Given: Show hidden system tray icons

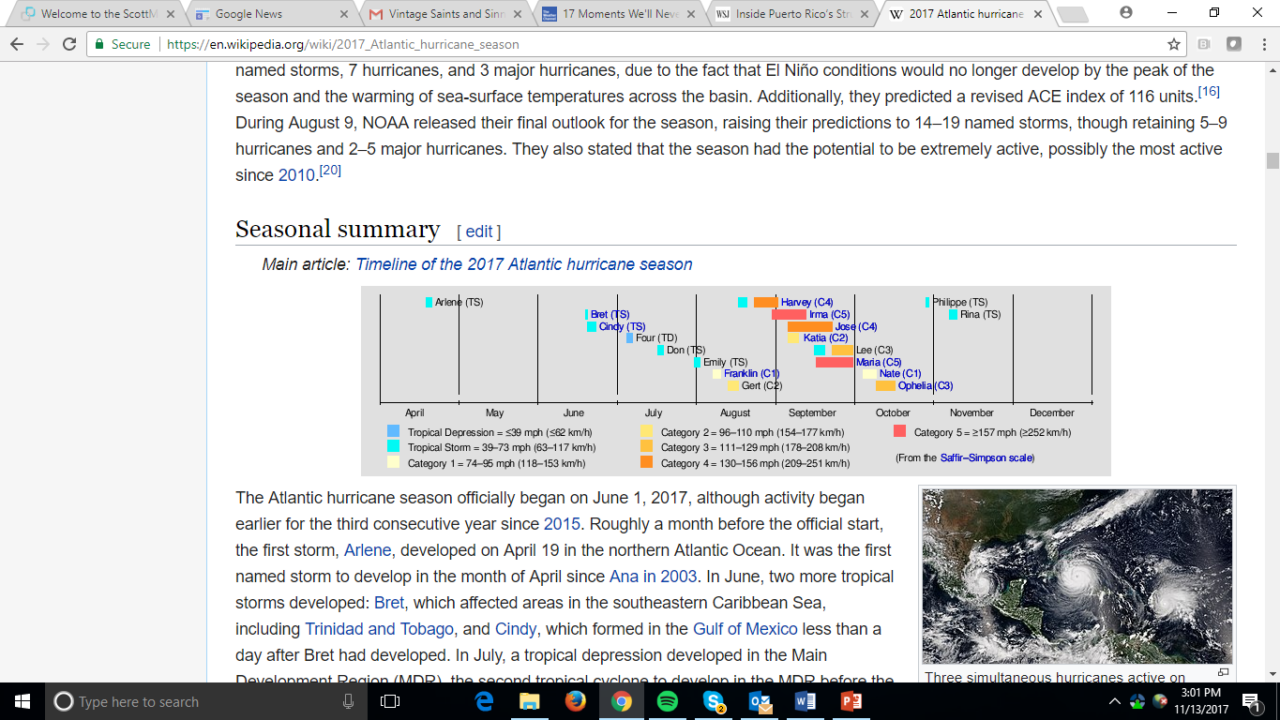Looking at the screenshot, I should pos(1116,701).
